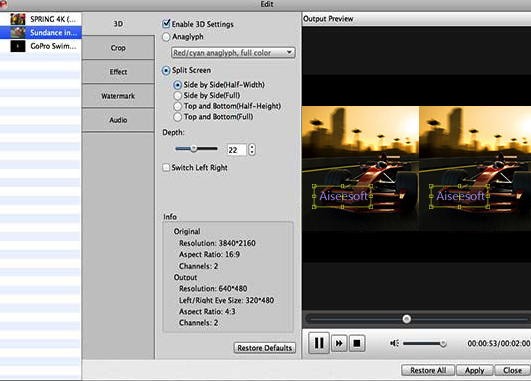The image size is (531, 381).
Task: Click the red window close button
Action: tap(3, 3)
